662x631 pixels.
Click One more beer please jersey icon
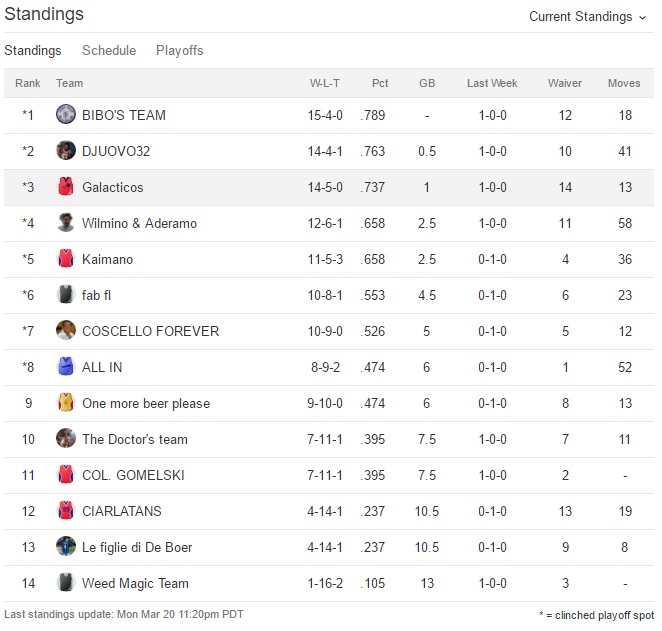pos(66,403)
